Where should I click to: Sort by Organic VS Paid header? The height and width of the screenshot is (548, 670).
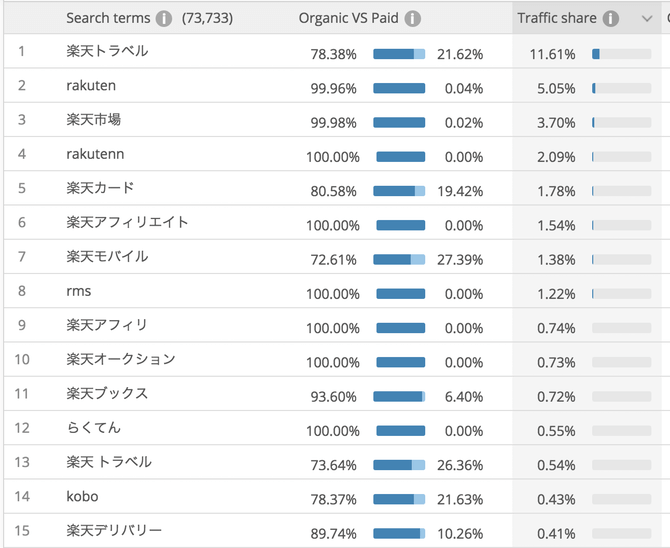tap(348, 19)
